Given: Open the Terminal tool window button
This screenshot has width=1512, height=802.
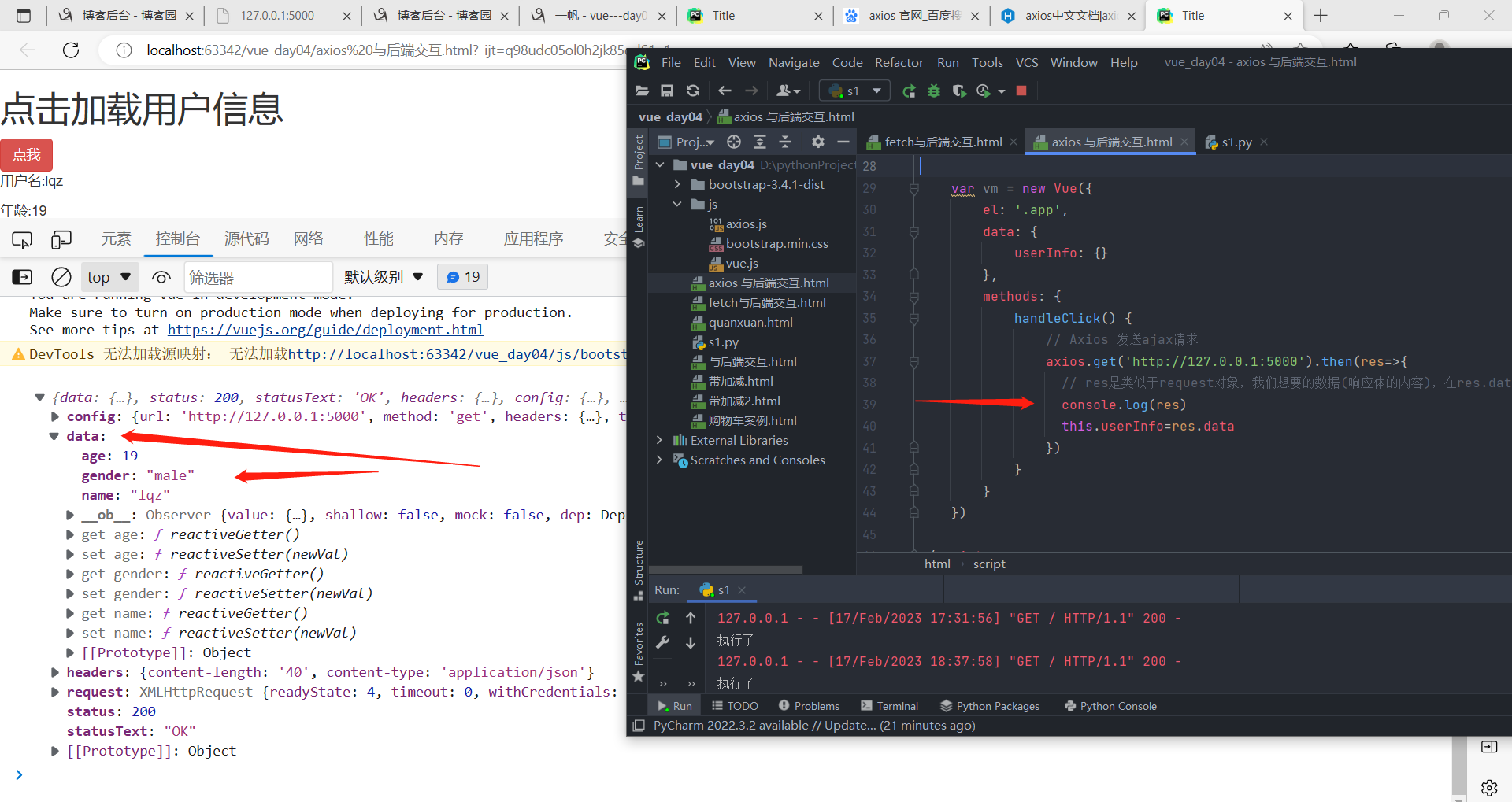Looking at the screenshot, I should pos(890,706).
